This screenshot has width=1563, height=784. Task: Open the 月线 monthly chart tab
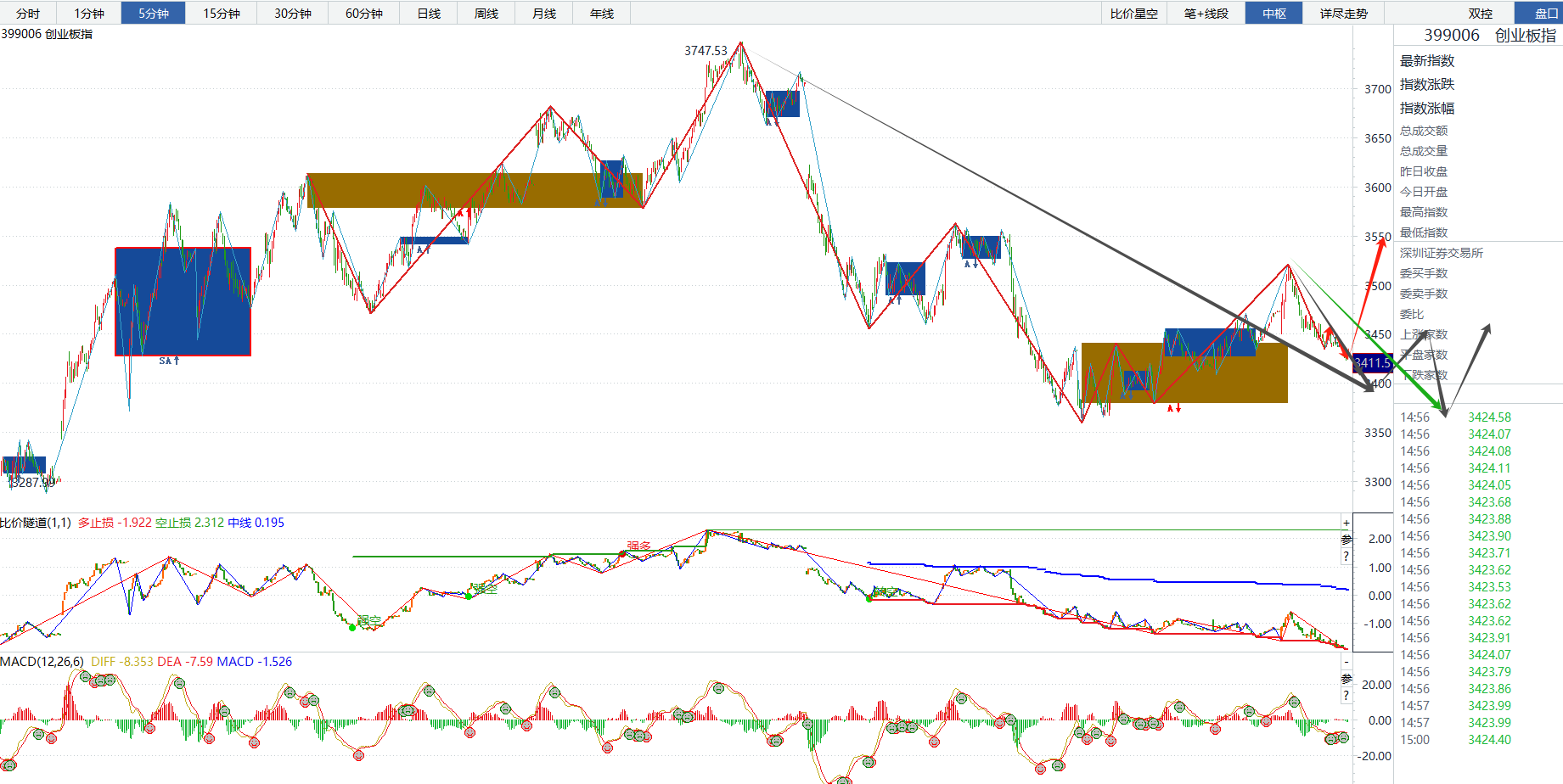[x=544, y=13]
